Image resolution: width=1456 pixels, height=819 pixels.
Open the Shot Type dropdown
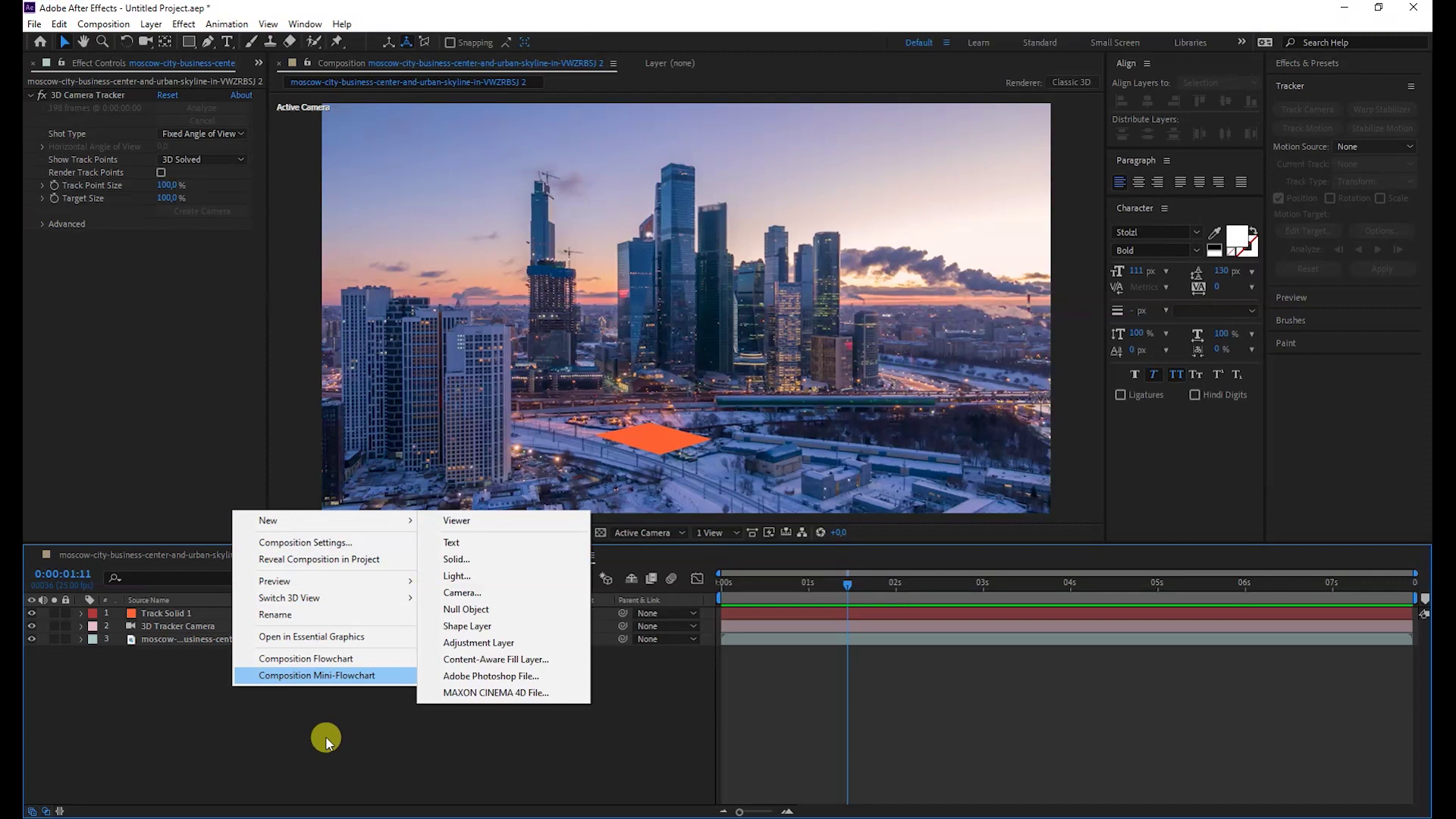pos(202,134)
